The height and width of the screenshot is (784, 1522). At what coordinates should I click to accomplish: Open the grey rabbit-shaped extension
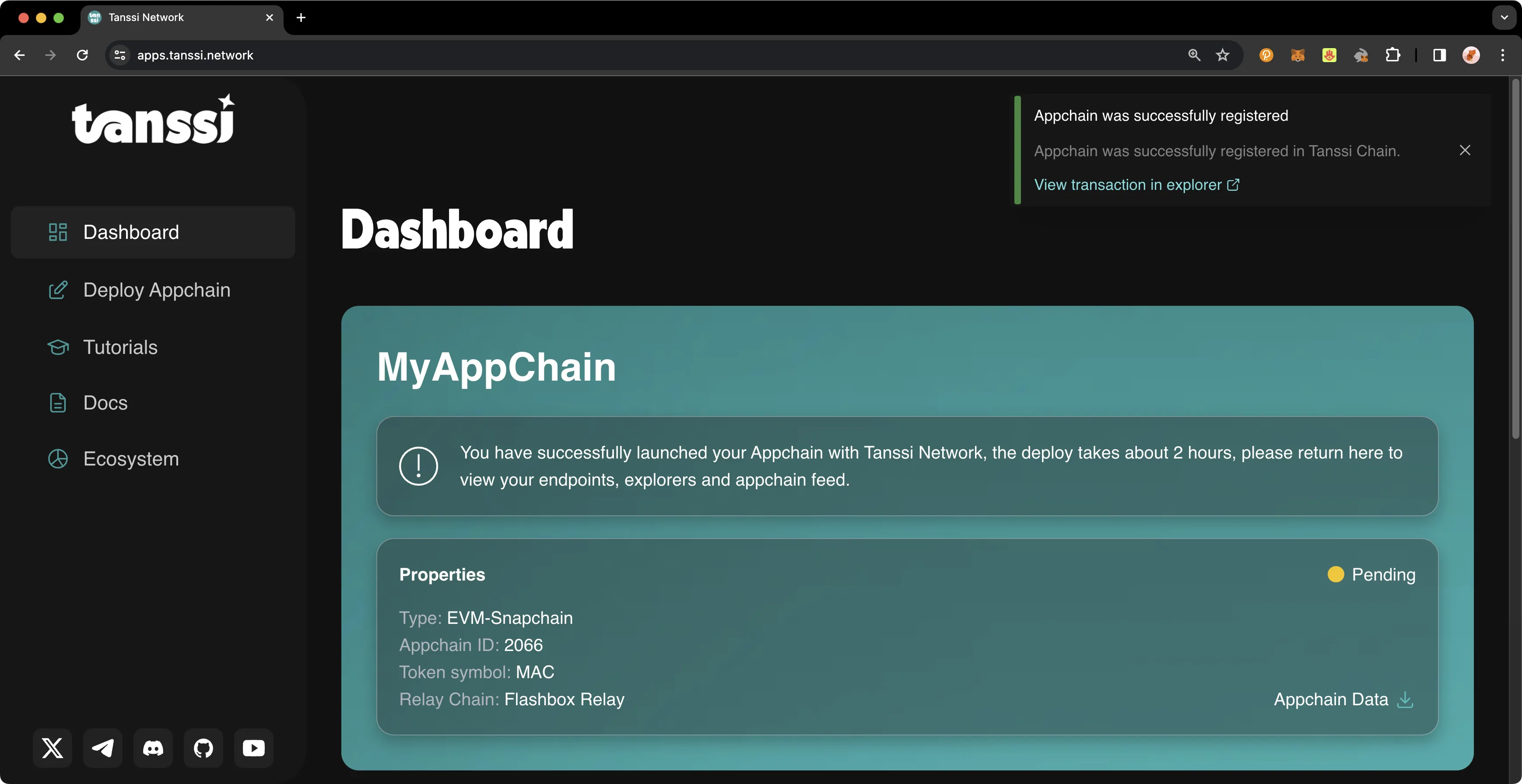(x=1361, y=55)
